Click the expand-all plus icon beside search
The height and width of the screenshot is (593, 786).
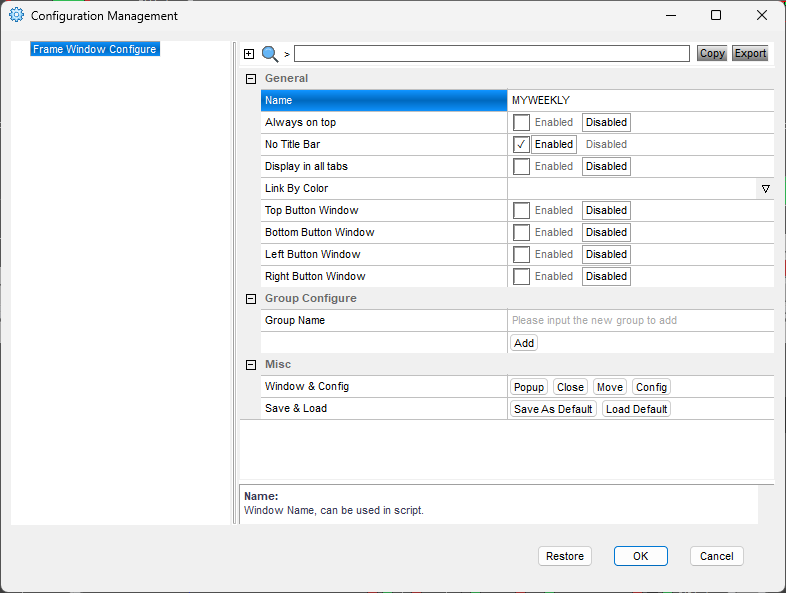pos(249,54)
